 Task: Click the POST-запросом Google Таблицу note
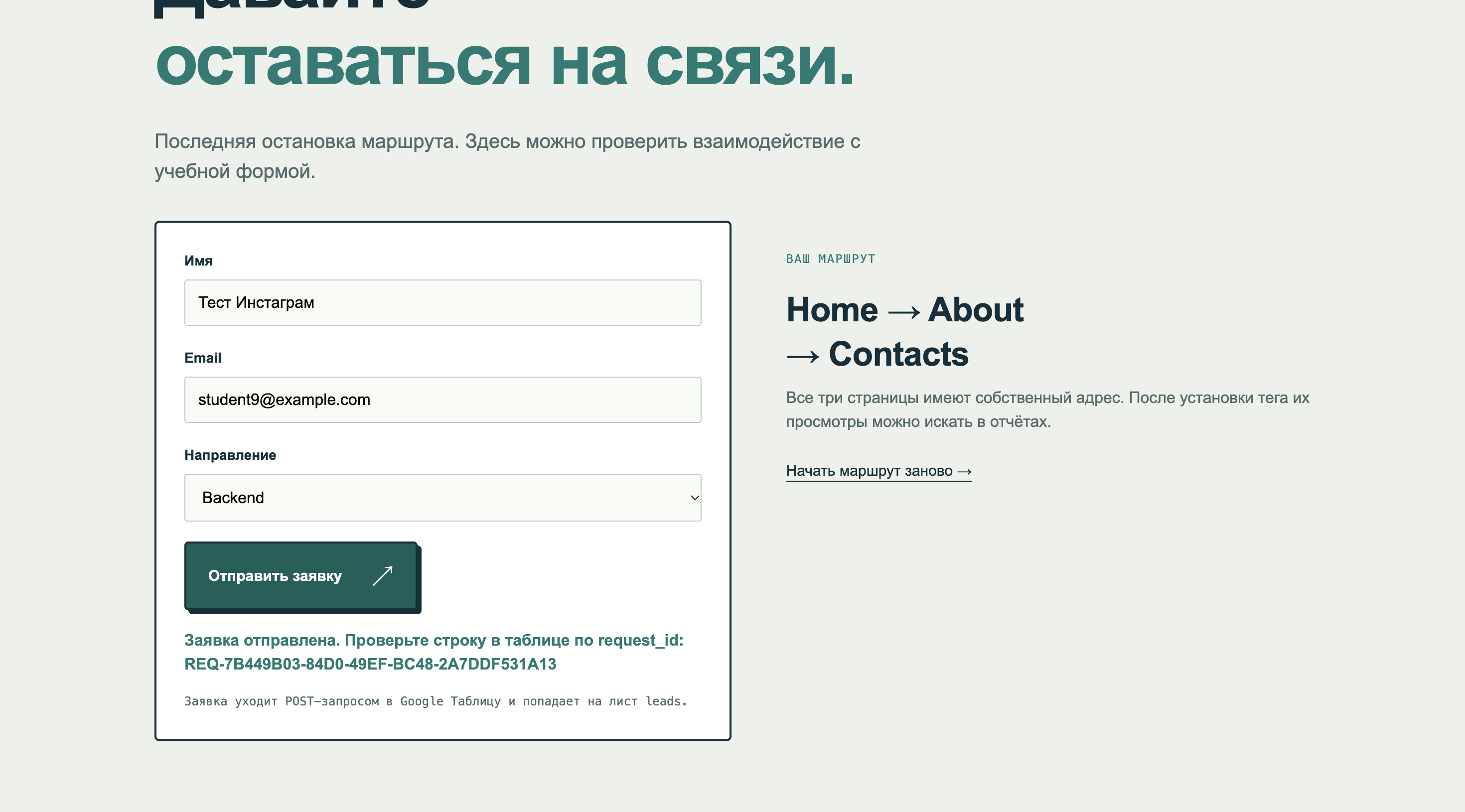click(x=436, y=701)
